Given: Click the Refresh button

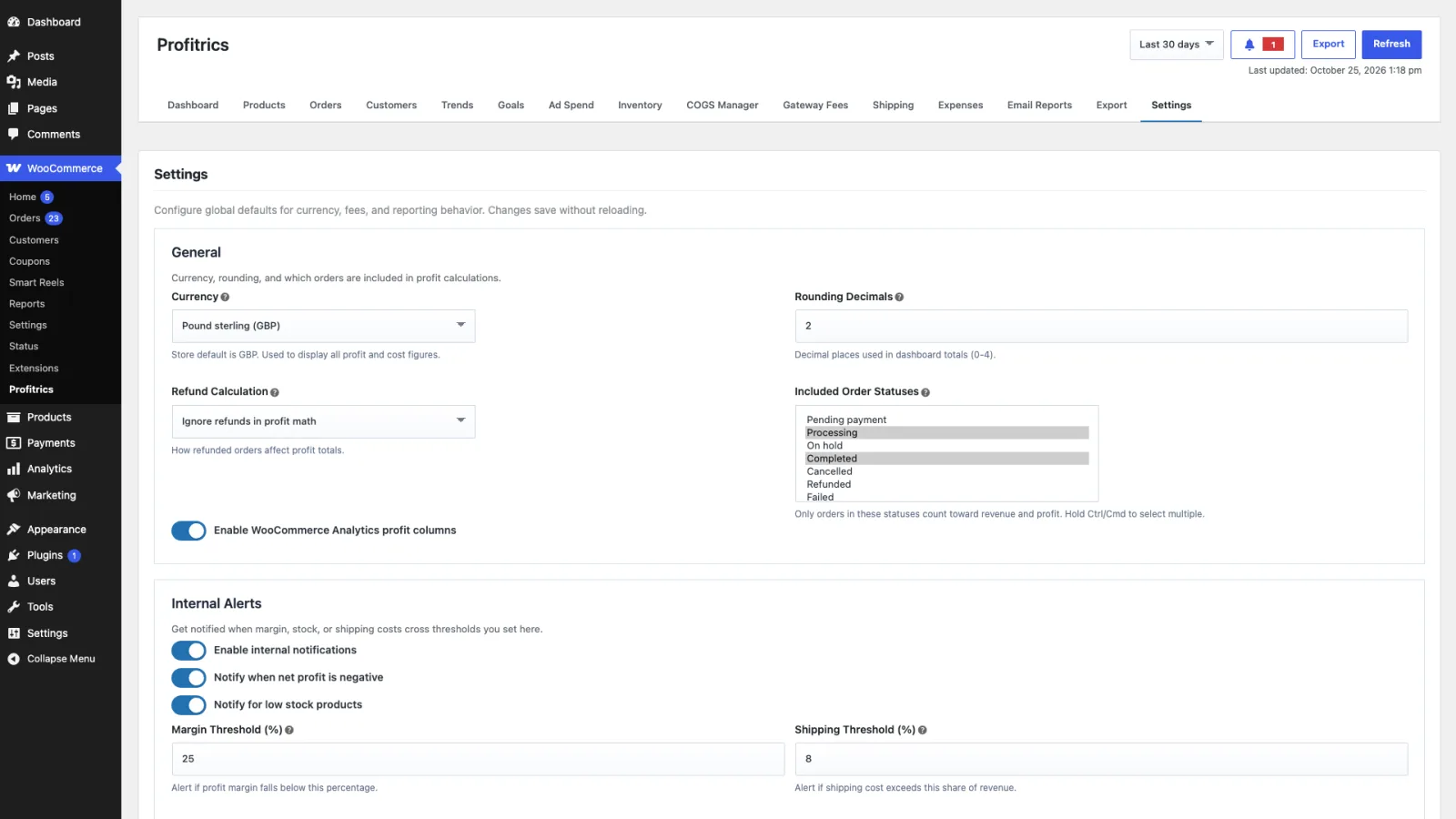Looking at the screenshot, I should coord(1391,45).
